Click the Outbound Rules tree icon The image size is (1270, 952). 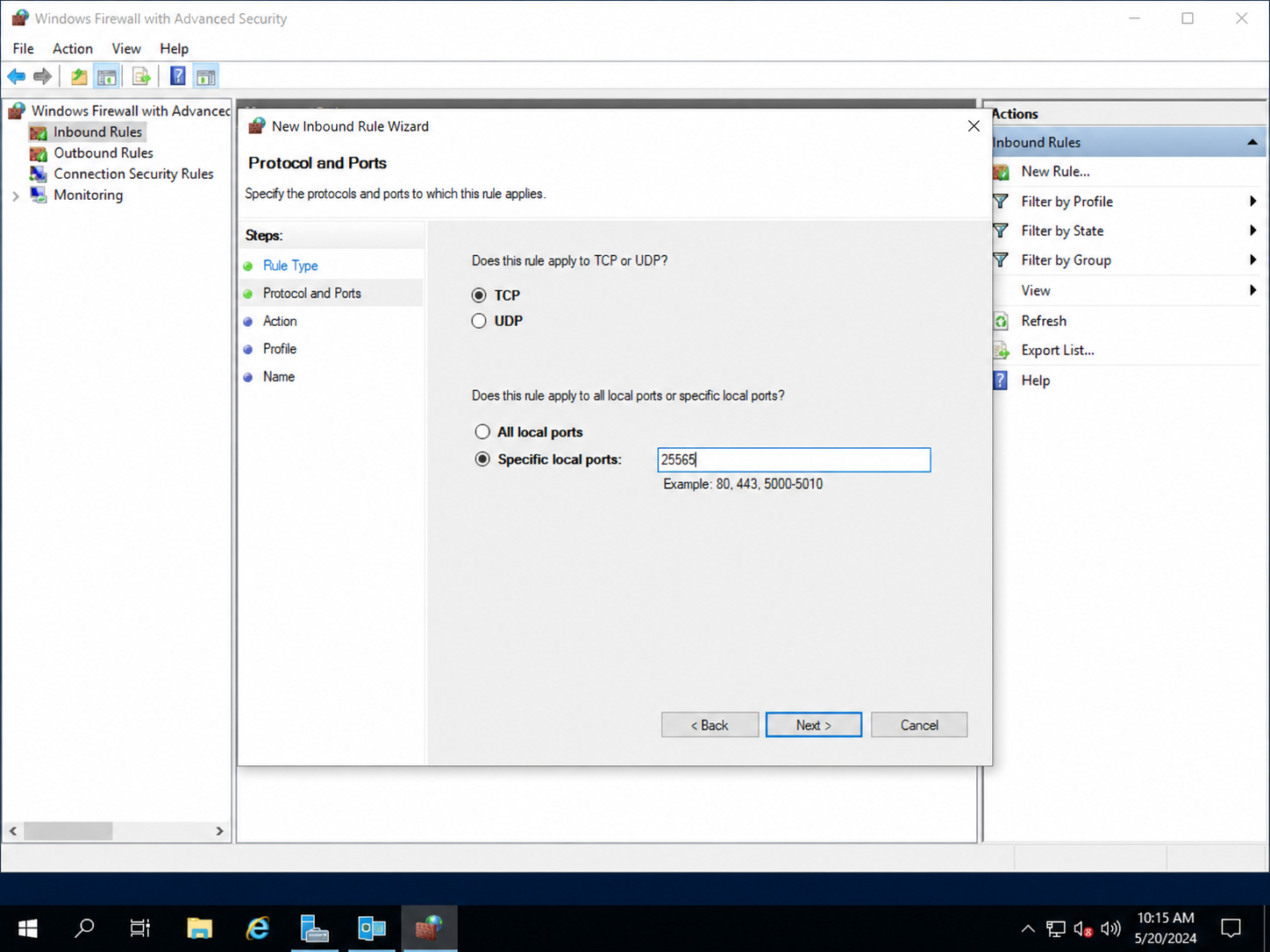[x=39, y=153]
